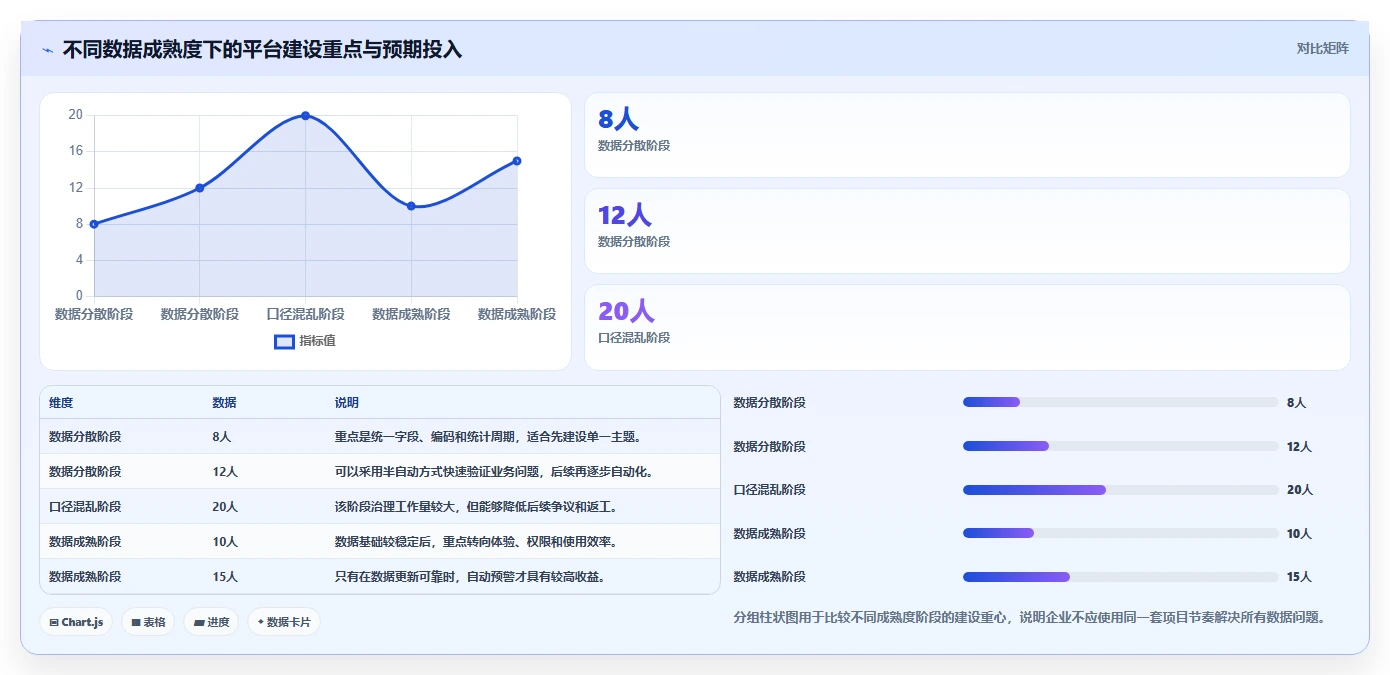The height and width of the screenshot is (675, 1390).
Task: Click the footnote starting 分组柱状图用于比较
Action: click(x=1029, y=617)
